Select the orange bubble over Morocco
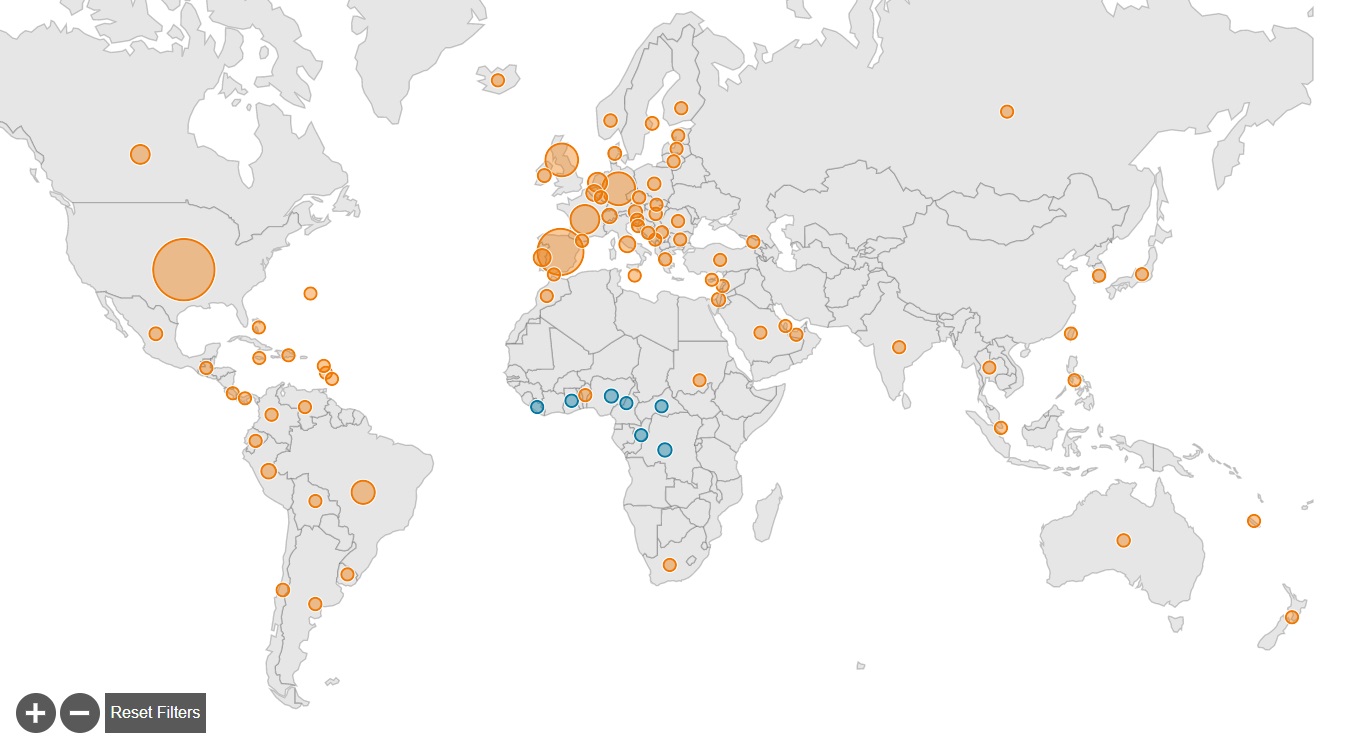The width and height of the screenshot is (1352, 755). (546, 295)
